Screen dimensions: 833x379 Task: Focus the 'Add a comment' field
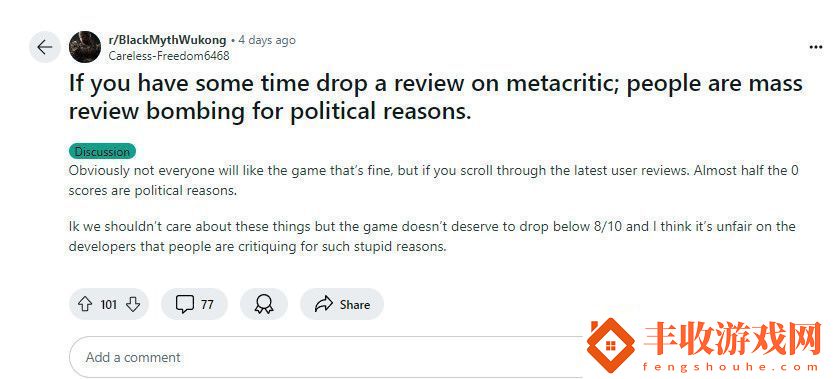329,357
